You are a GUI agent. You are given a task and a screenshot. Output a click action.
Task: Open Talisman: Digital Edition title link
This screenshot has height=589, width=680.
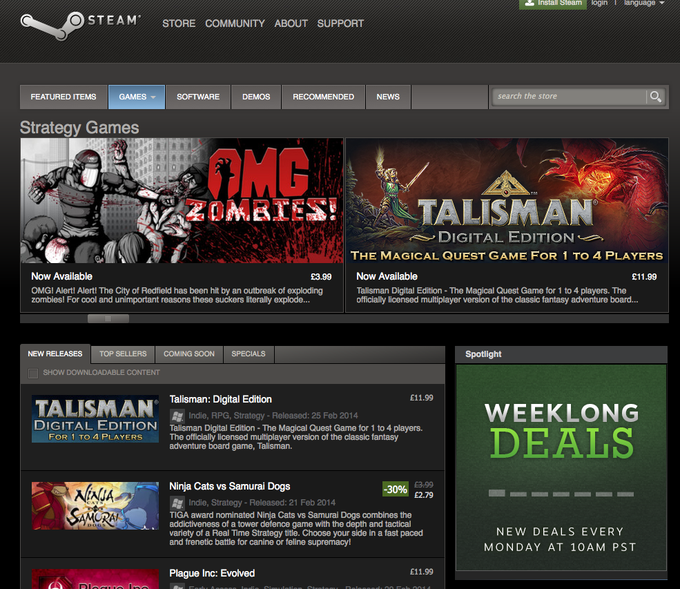pos(220,399)
